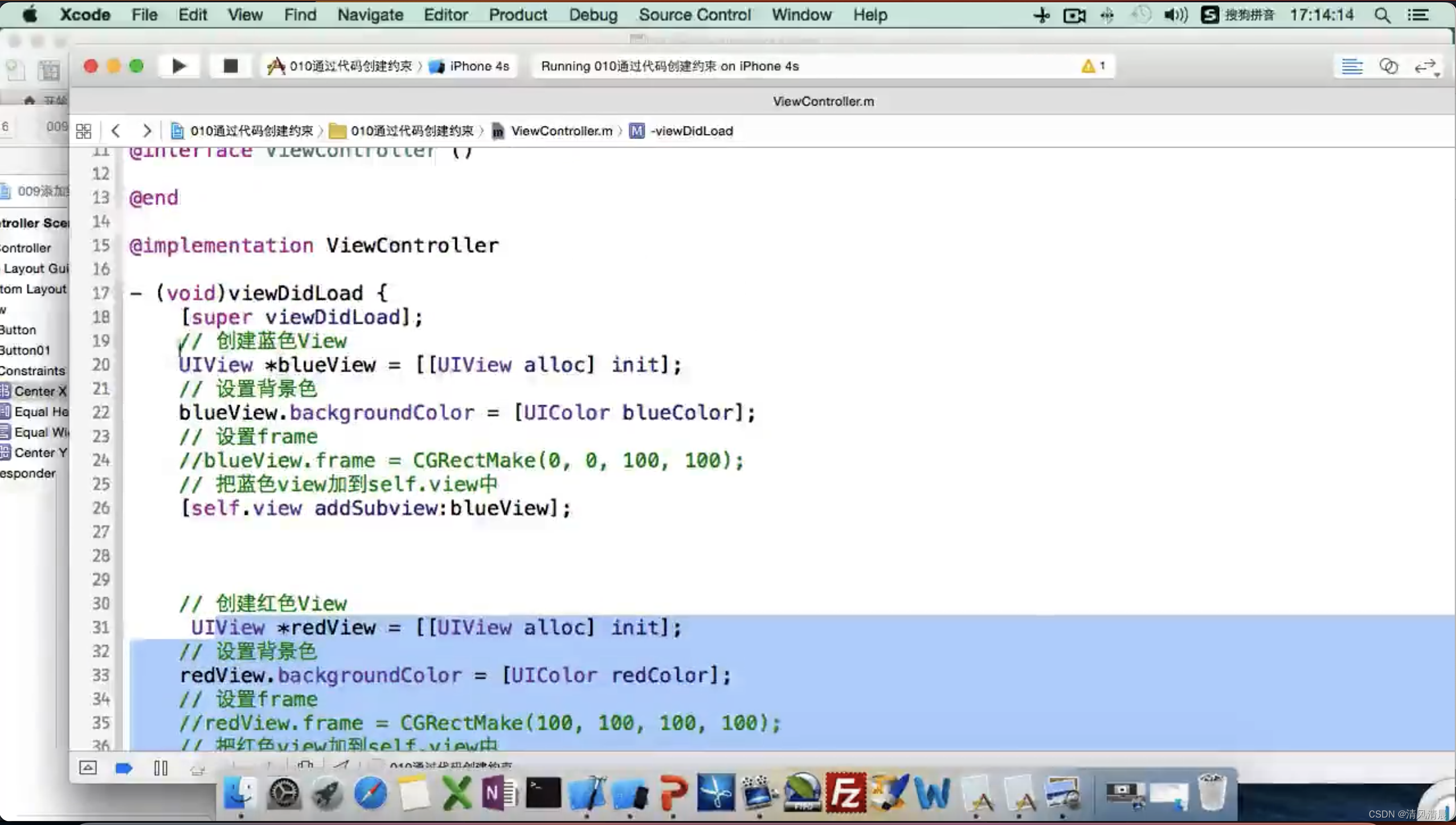Open the related items grid menu
This screenshot has width=1456, height=825.
84,131
